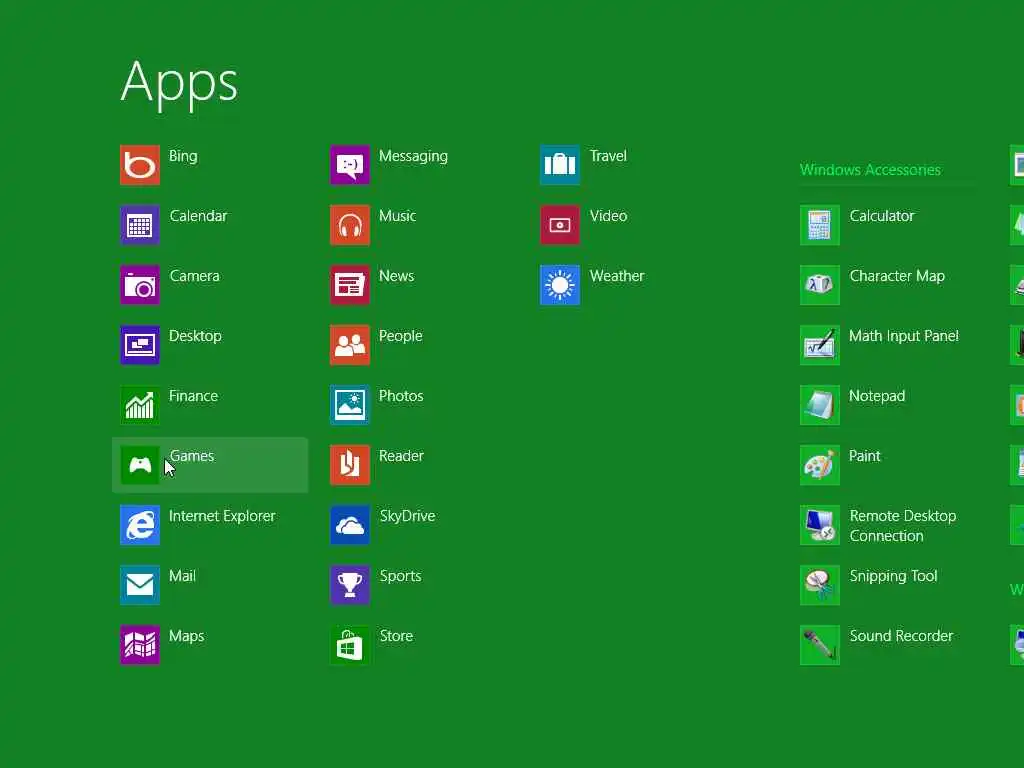Open the Weather sun icon

click(560, 285)
